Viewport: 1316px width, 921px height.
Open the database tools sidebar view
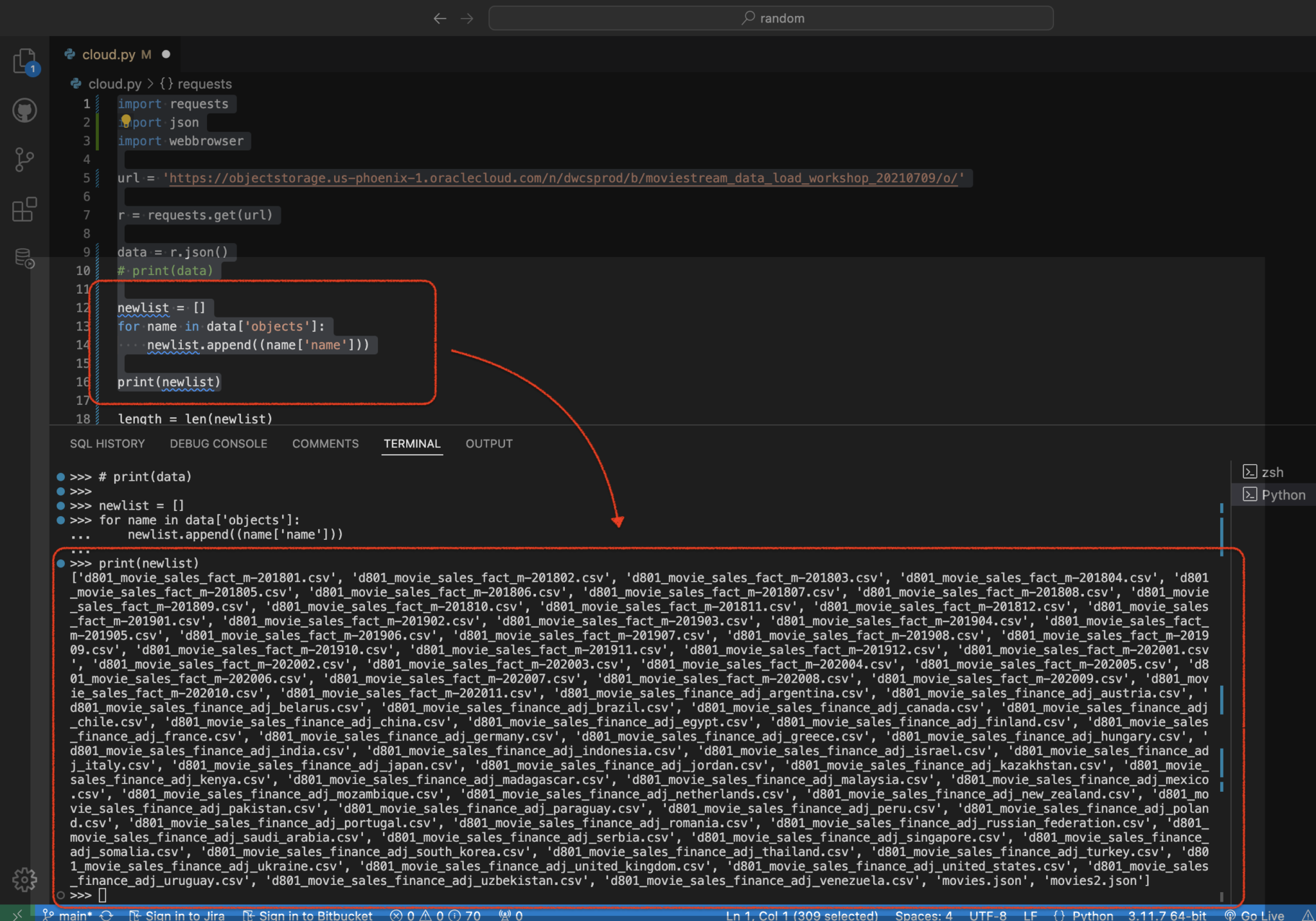pyautogui.click(x=24, y=257)
